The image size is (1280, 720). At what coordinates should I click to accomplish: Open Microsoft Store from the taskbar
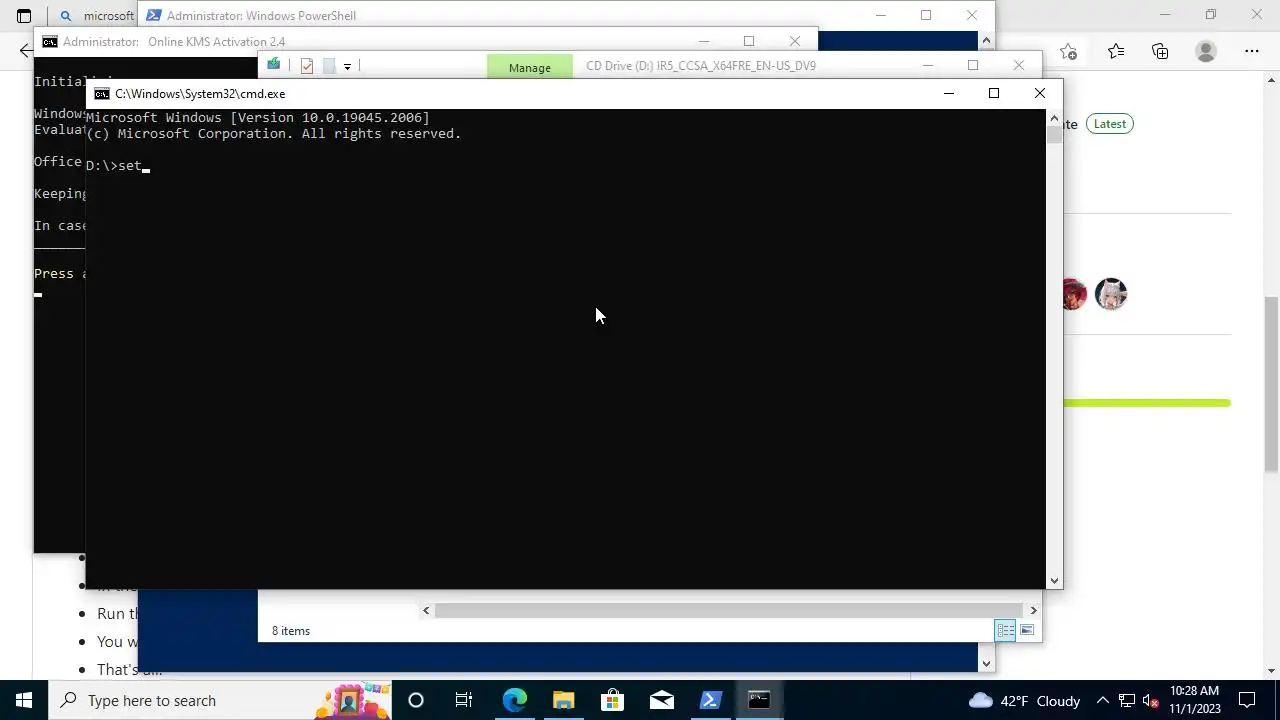pos(612,700)
